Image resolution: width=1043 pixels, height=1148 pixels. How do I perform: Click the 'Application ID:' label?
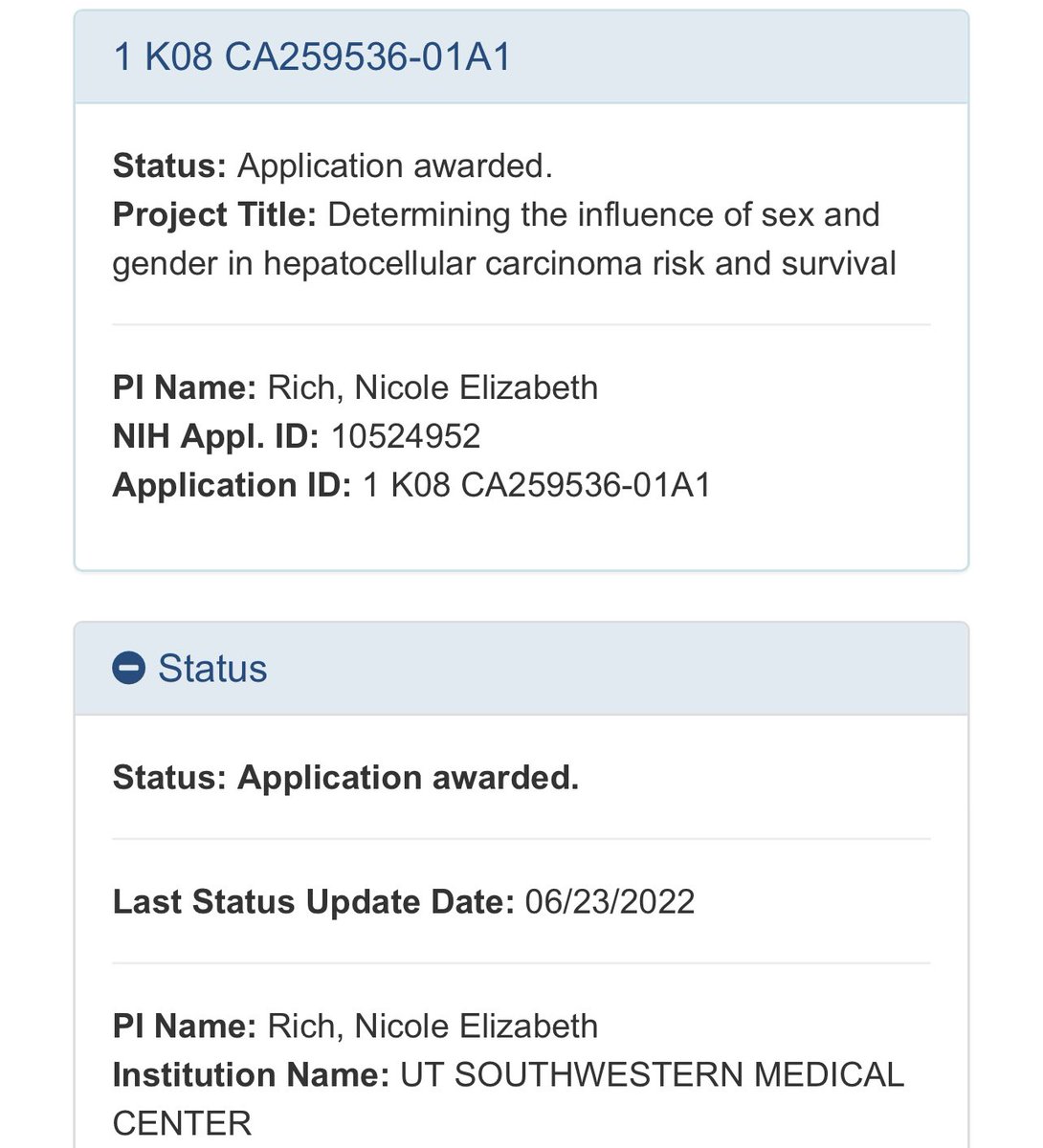(233, 485)
